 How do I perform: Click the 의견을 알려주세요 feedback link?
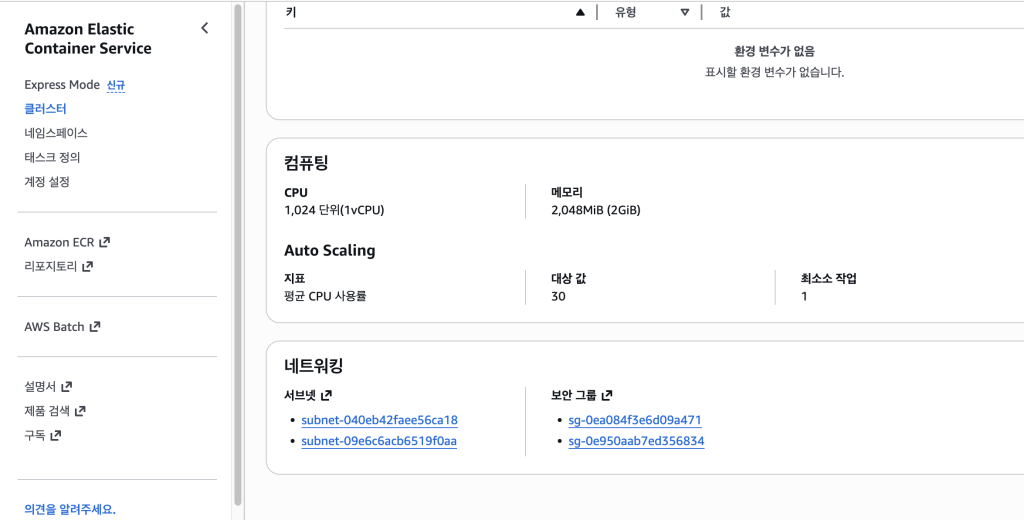pos(70,509)
